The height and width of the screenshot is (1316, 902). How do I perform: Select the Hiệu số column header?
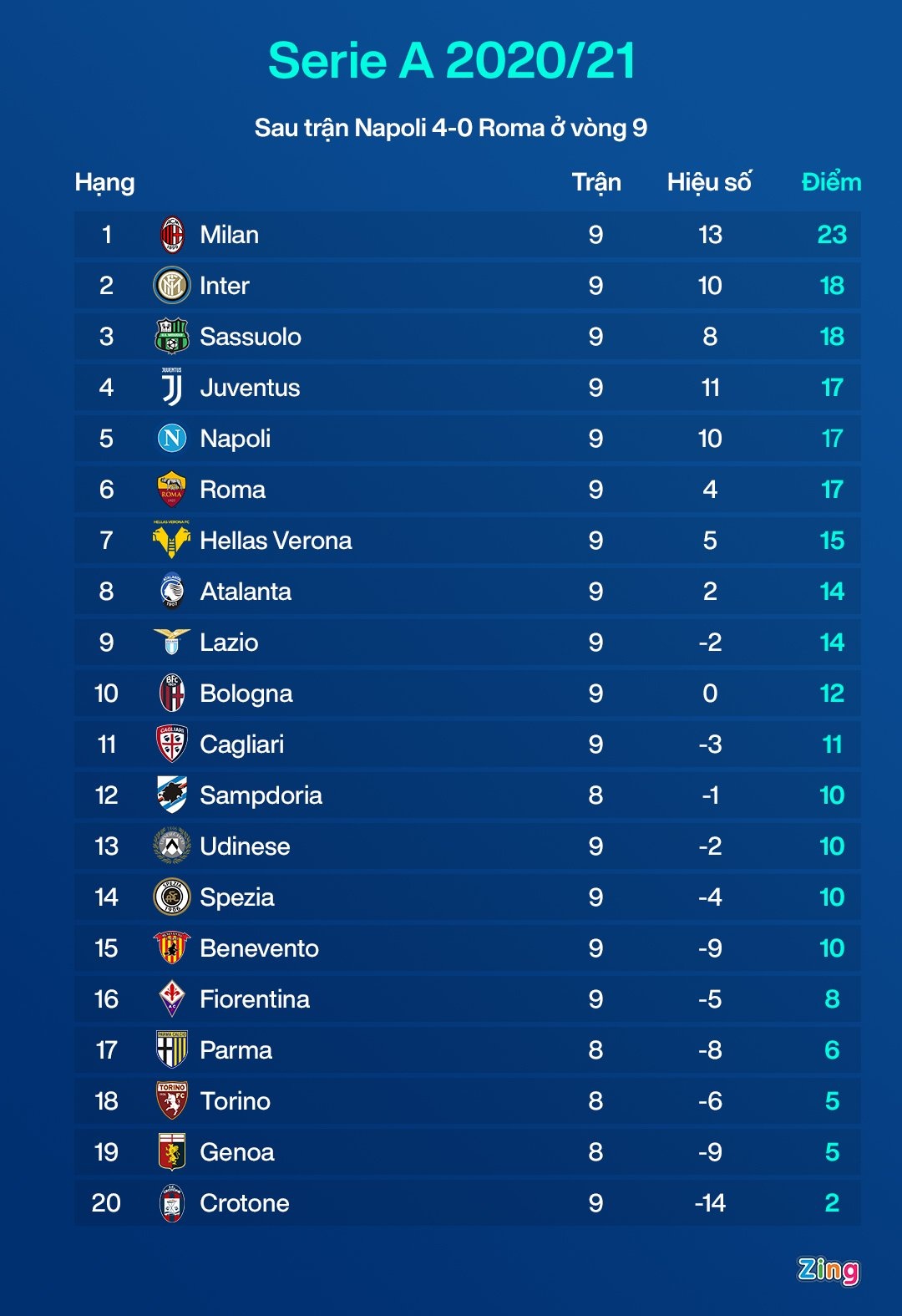click(709, 182)
